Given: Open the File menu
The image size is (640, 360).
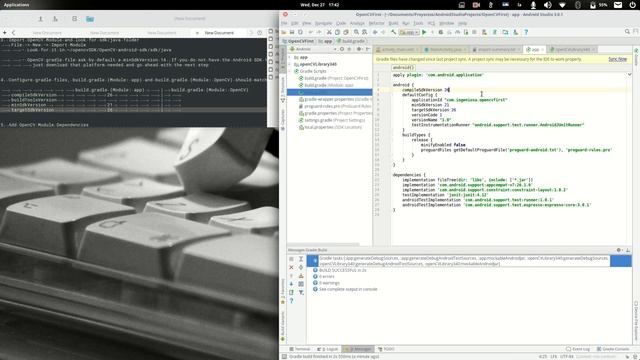Looking at the screenshot, I should pos(284,23).
